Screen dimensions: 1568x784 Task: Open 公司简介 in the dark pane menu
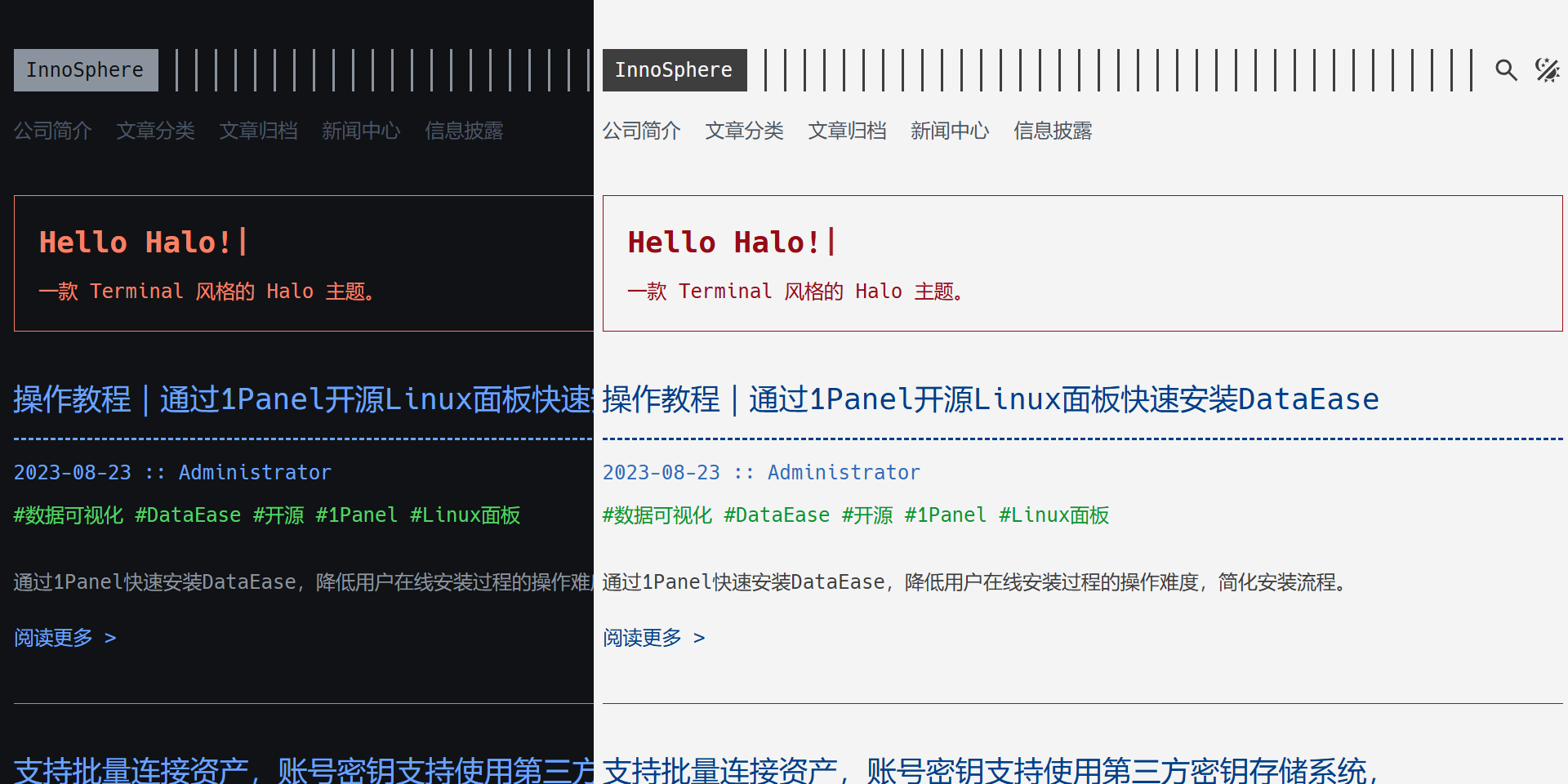pyautogui.click(x=53, y=131)
